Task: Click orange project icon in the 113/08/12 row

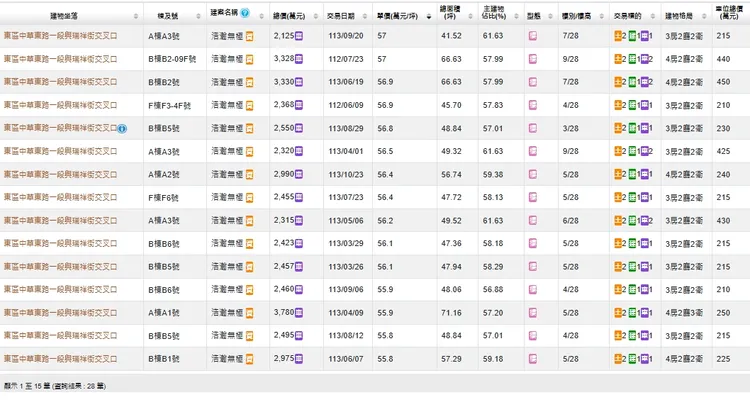Action: point(250,336)
